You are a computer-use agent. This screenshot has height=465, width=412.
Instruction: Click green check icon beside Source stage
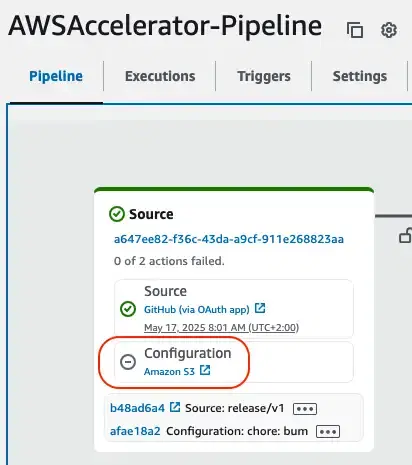(x=117, y=214)
